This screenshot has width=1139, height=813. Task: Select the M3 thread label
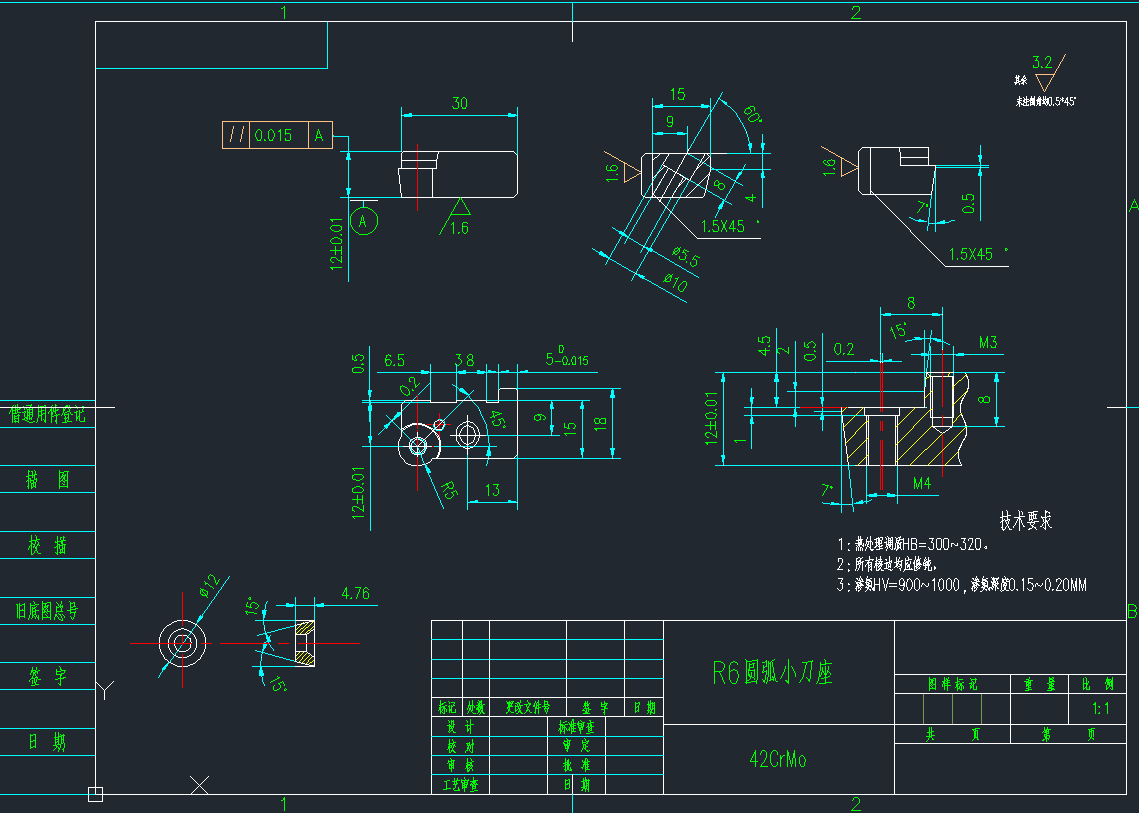(x=988, y=343)
